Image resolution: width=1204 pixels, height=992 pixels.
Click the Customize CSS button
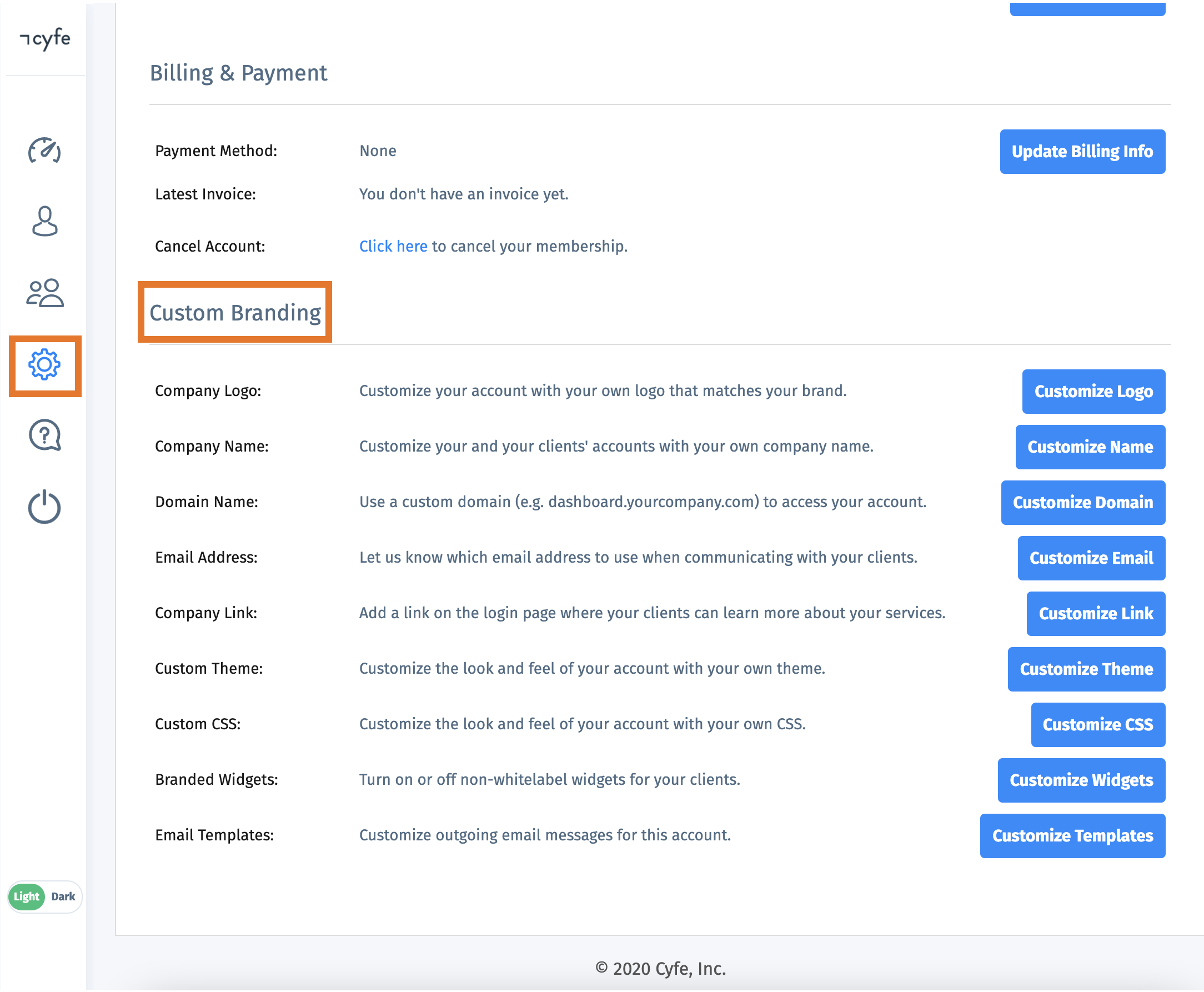(1097, 724)
